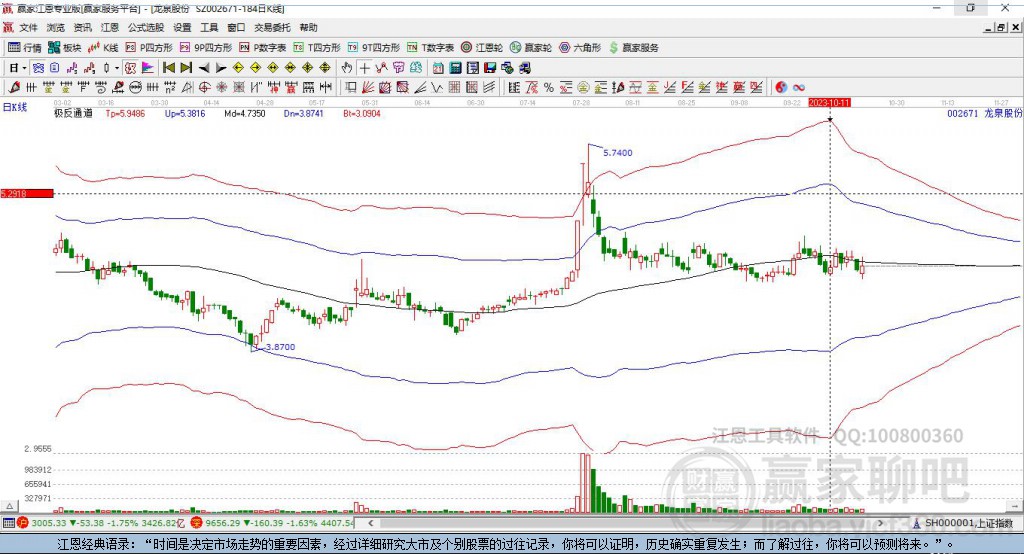The width and height of the screenshot is (1024, 554).
Task: Expand volume panel with the up triangle
Action: click(x=9, y=506)
